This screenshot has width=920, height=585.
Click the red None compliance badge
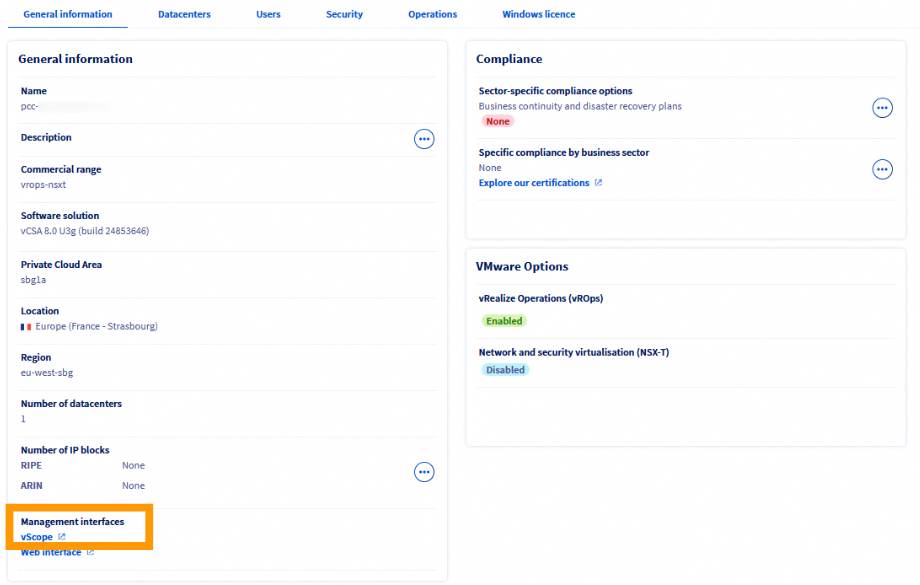coord(497,121)
